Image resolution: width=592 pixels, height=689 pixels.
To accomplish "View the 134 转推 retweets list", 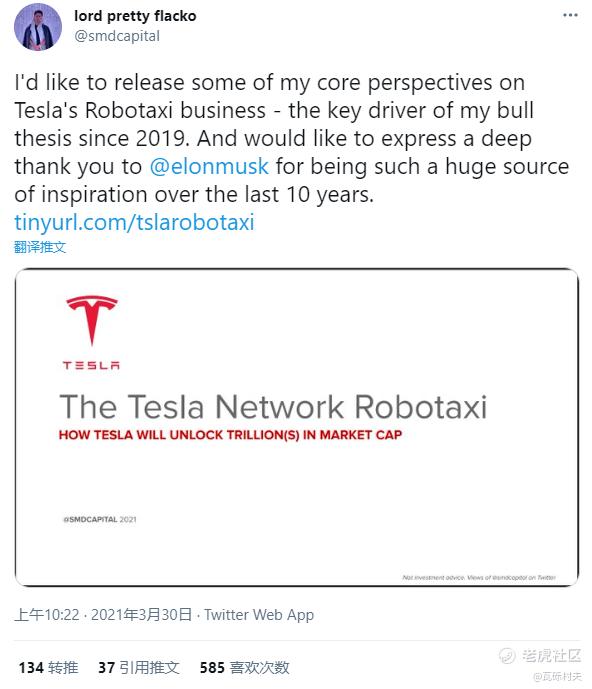I will point(48,668).
